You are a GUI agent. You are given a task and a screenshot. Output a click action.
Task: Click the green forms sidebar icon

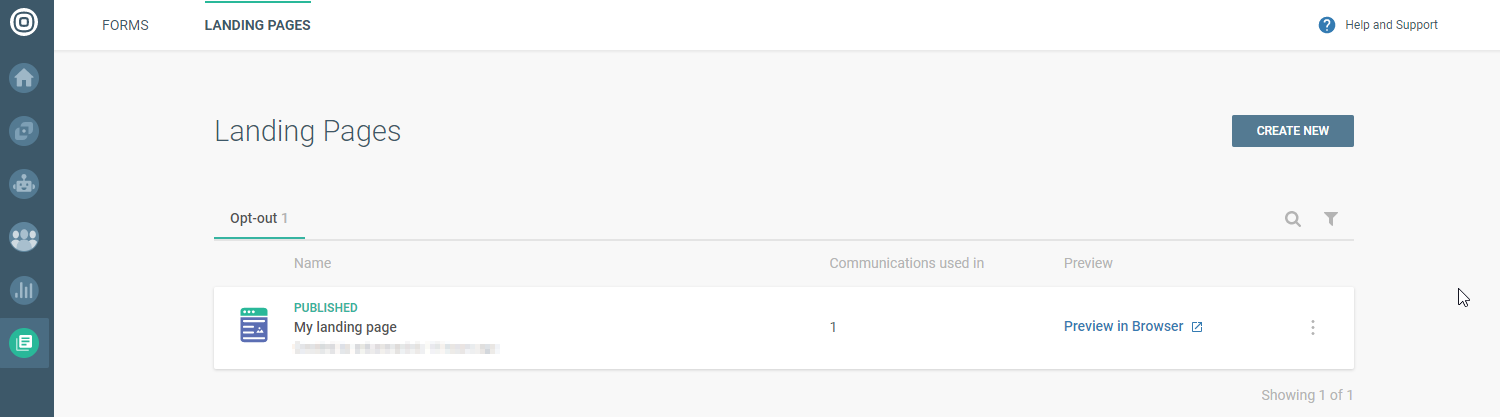pos(24,343)
